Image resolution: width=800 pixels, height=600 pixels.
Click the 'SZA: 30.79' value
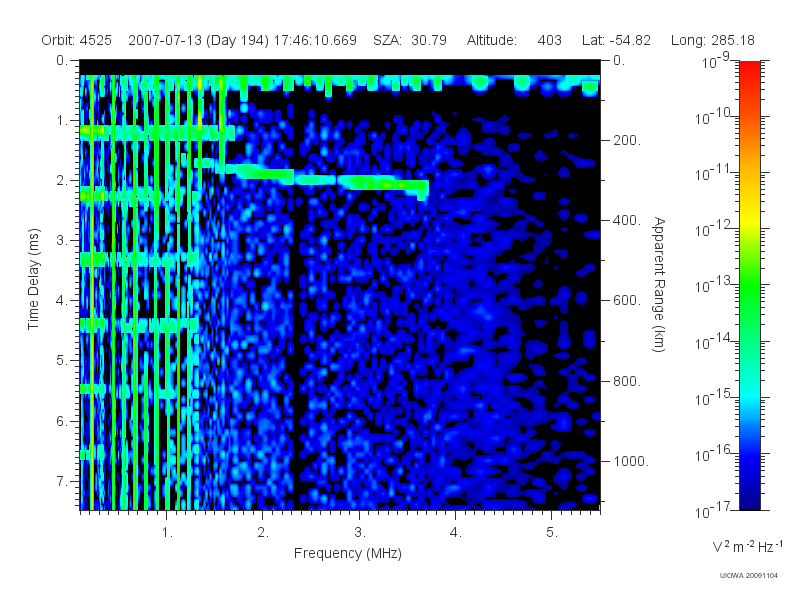(x=410, y=40)
